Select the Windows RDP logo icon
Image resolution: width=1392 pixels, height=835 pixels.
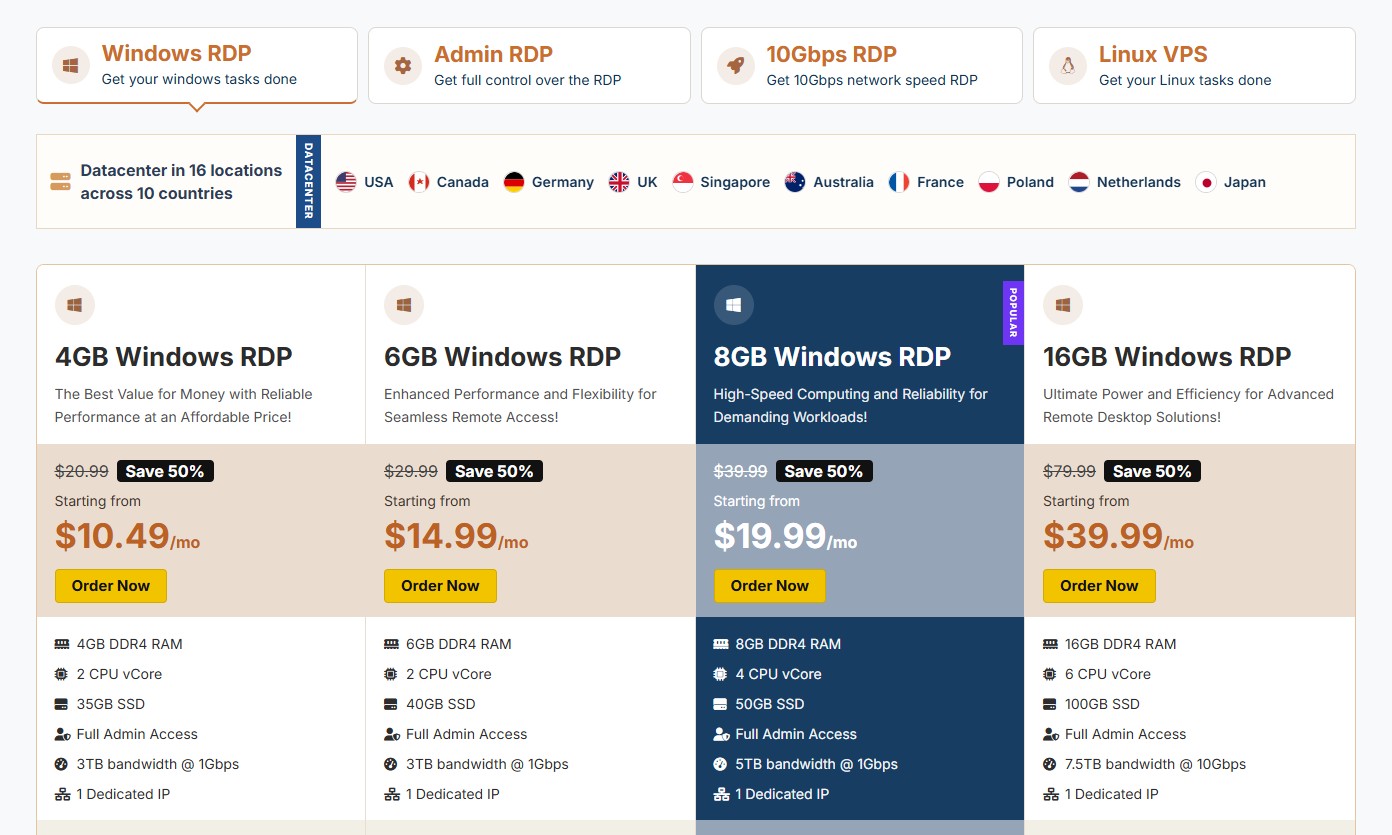point(70,64)
